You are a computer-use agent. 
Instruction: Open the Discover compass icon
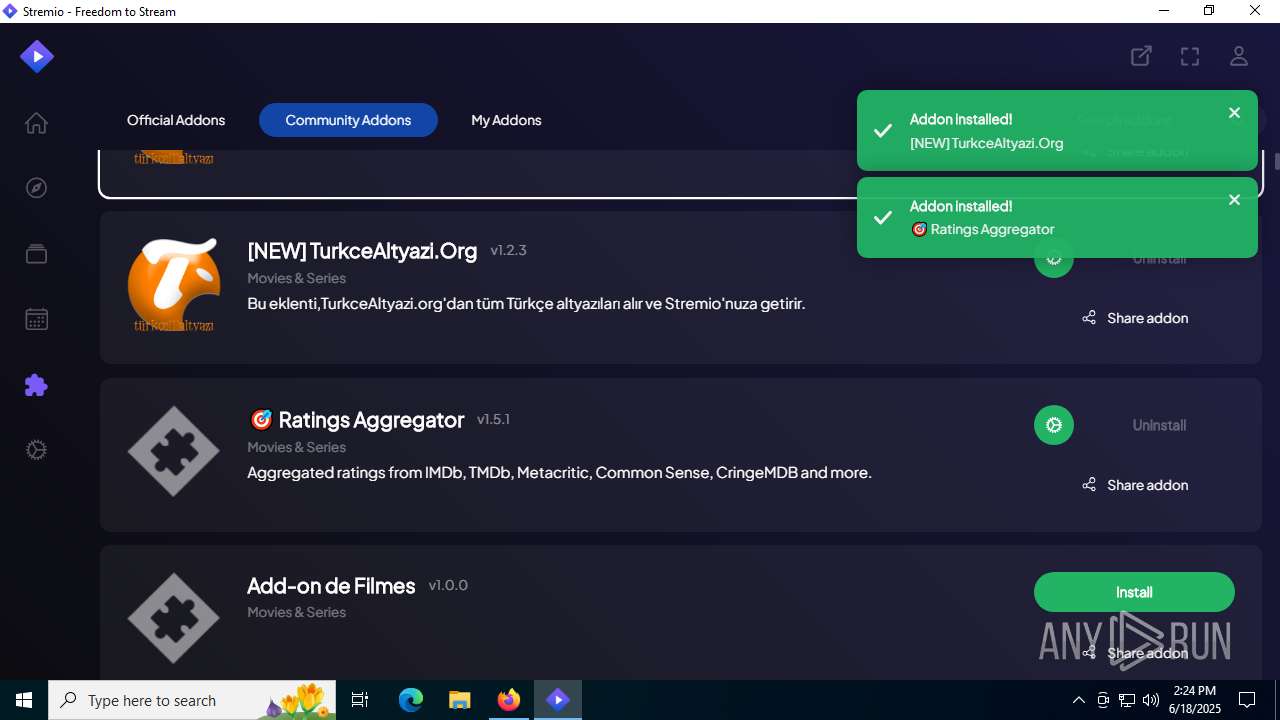point(36,188)
